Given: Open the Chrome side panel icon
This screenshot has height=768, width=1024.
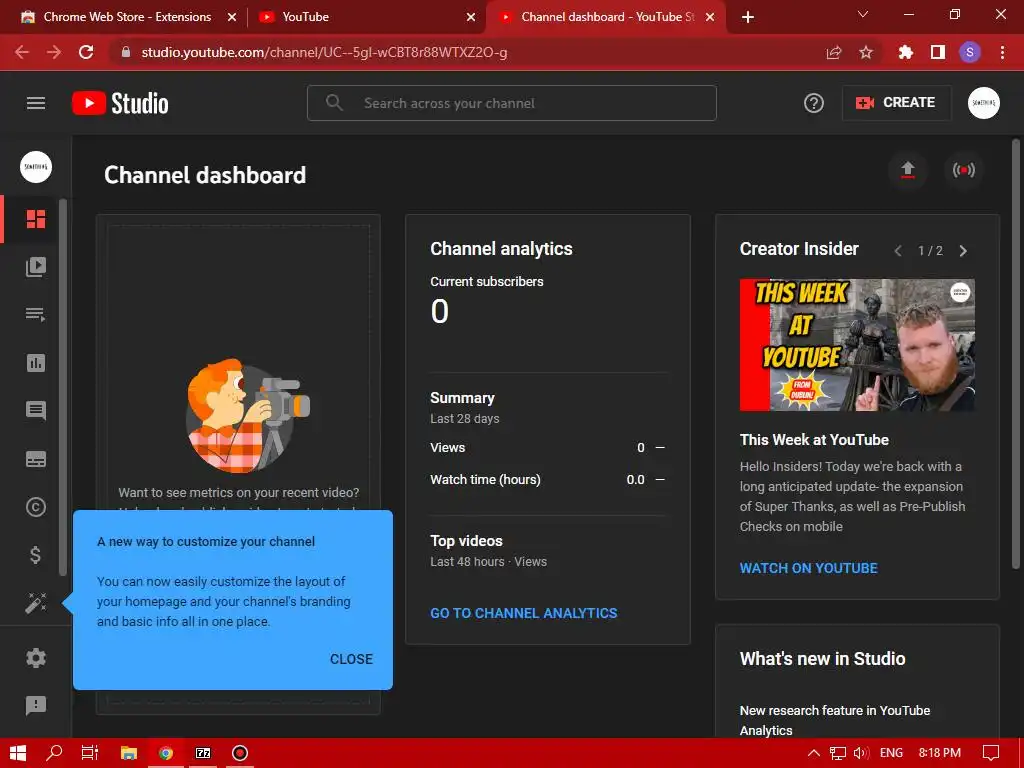Looking at the screenshot, I should coord(938,52).
